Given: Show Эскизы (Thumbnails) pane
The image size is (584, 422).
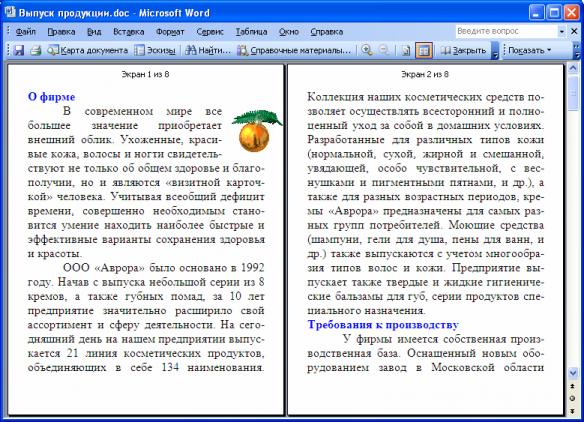Looking at the screenshot, I should (x=155, y=50).
